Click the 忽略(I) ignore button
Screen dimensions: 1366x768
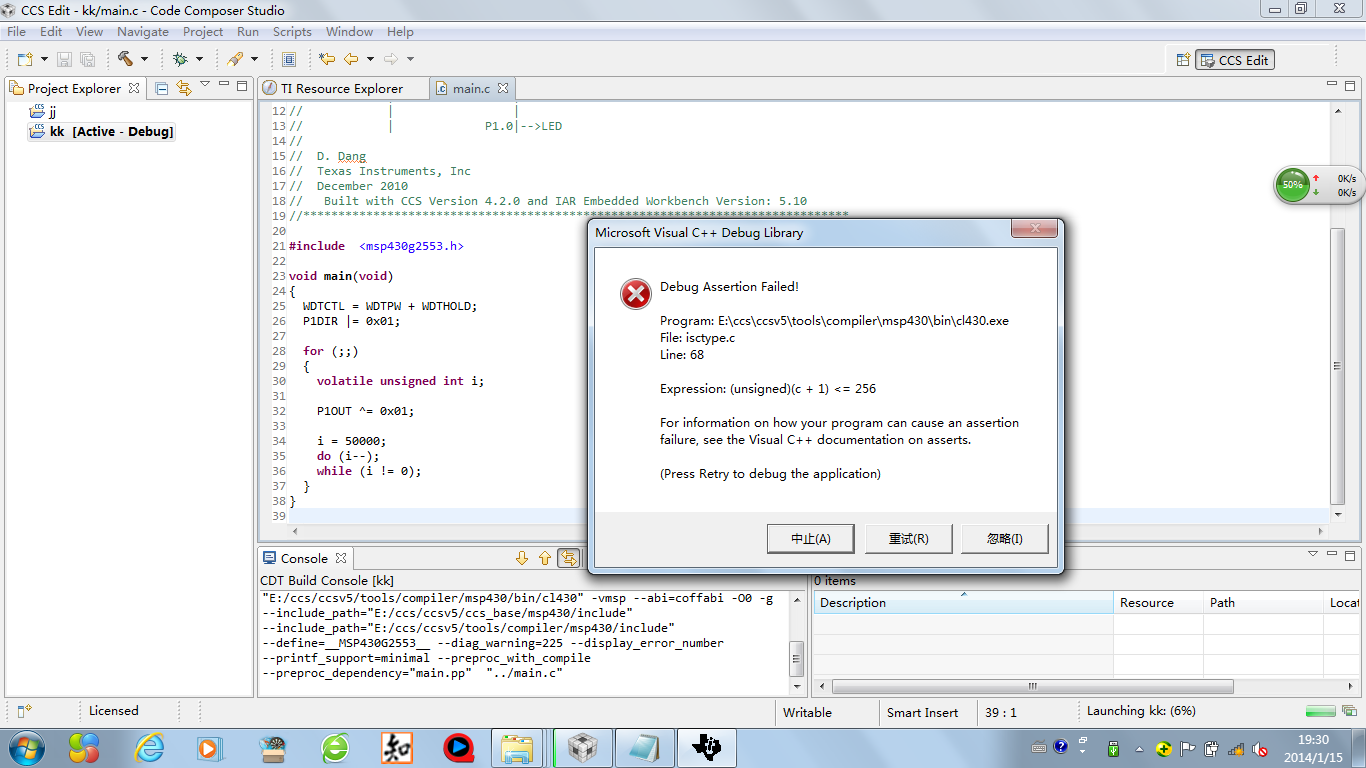(1005, 538)
